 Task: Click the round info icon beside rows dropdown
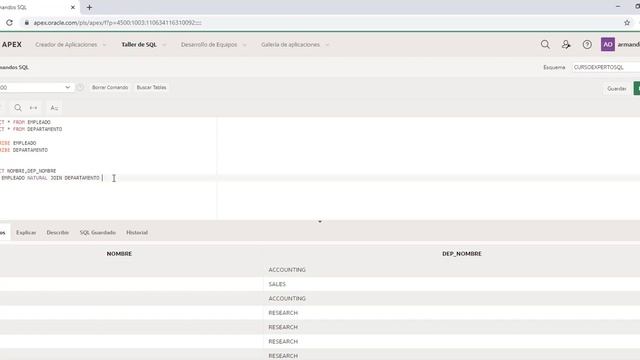tap(80, 87)
